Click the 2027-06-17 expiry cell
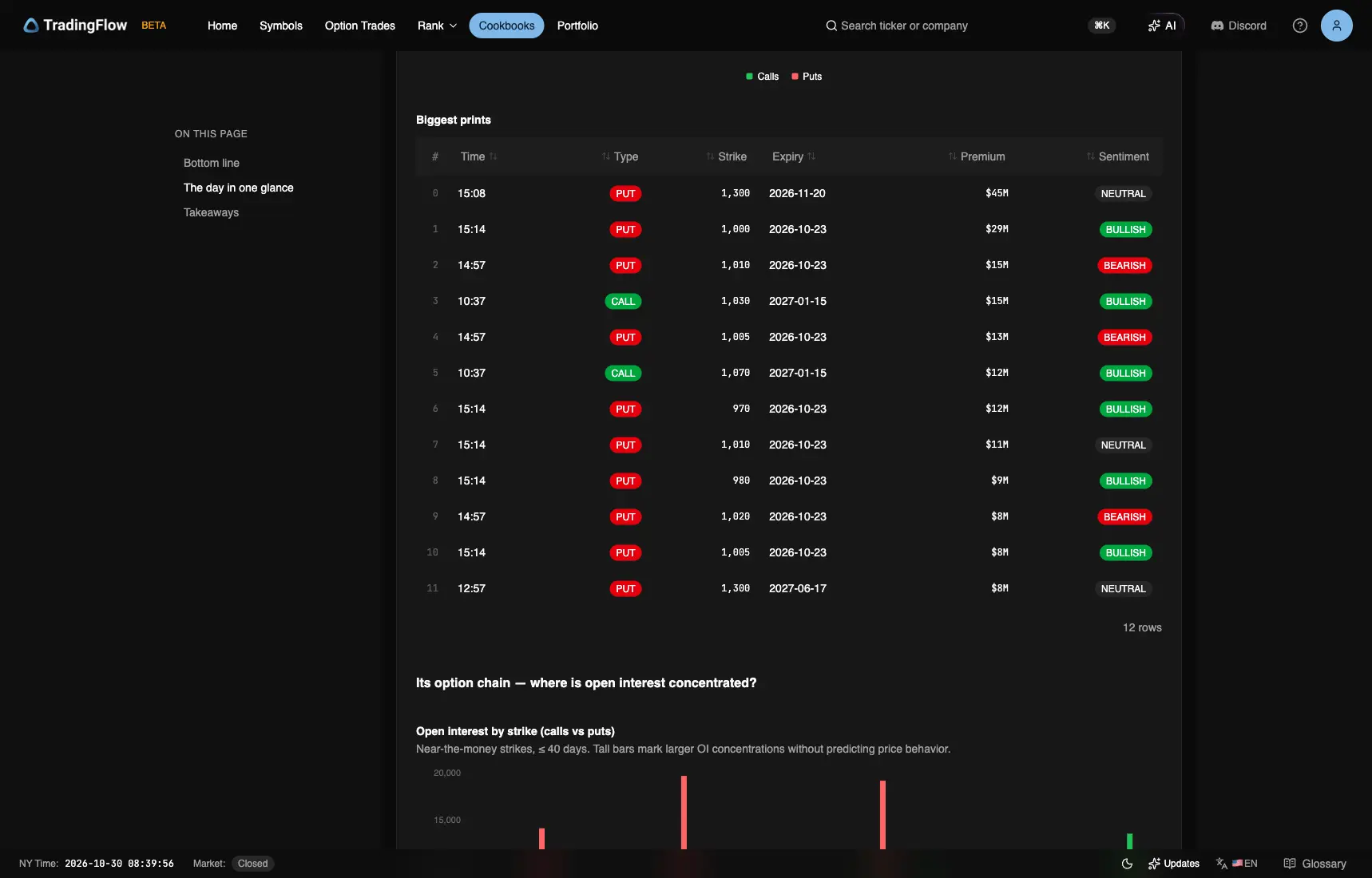Screen dimensions: 1372x878 (798, 588)
